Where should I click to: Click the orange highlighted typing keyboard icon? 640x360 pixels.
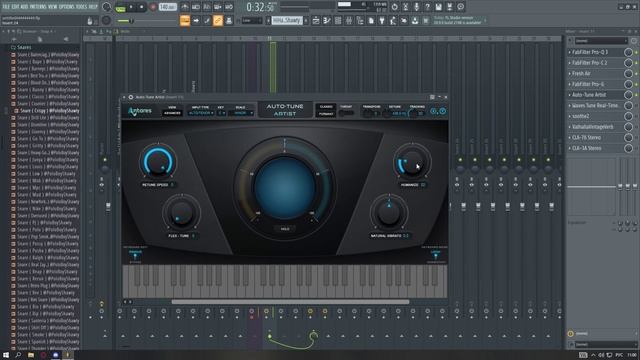(185, 20)
